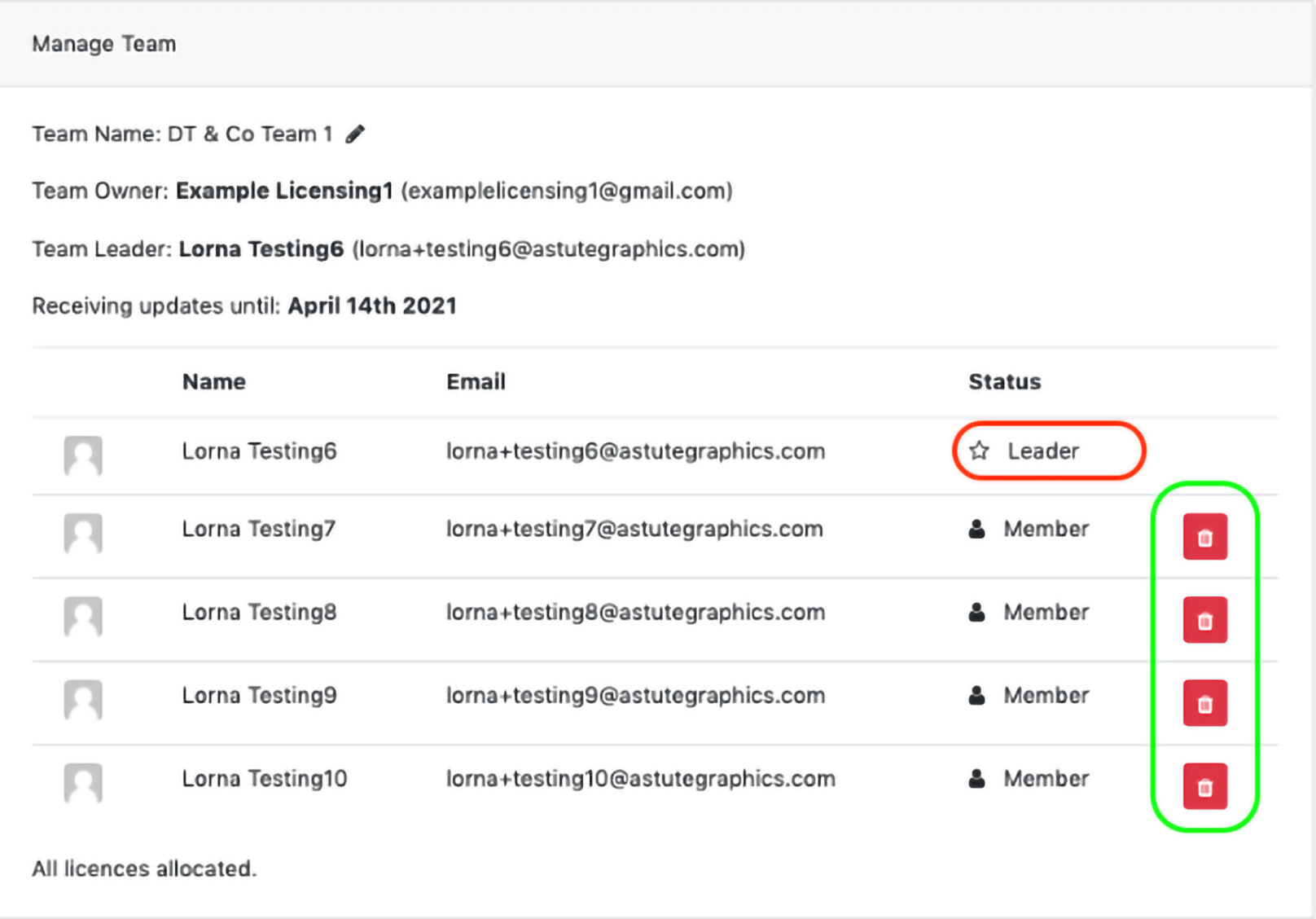Click trash button for Lorna Testing9
1316x919 pixels.
tap(1204, 703)
